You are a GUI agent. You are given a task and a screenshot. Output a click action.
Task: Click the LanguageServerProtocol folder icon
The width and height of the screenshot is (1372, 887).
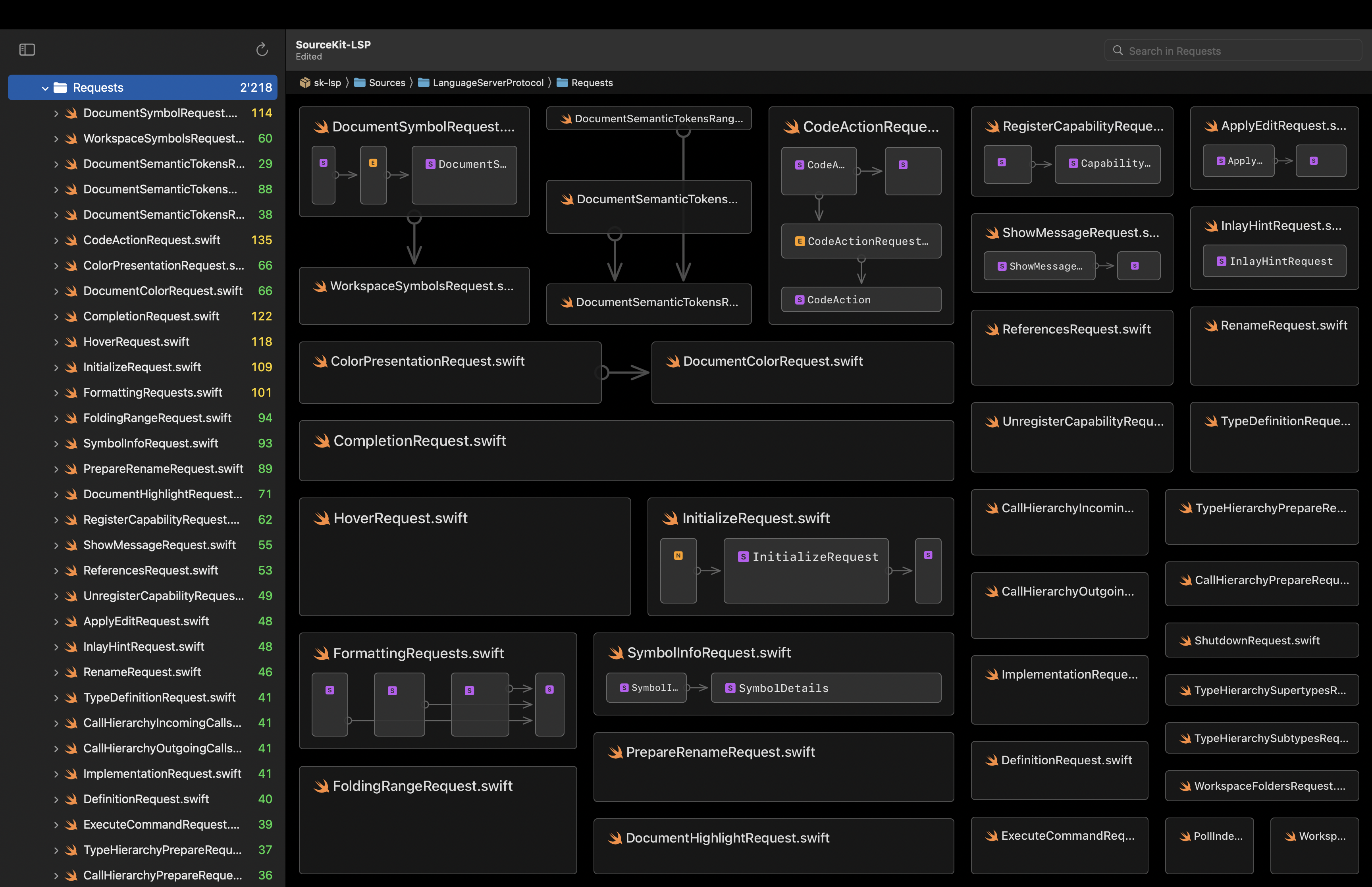(x=424, y=83)
